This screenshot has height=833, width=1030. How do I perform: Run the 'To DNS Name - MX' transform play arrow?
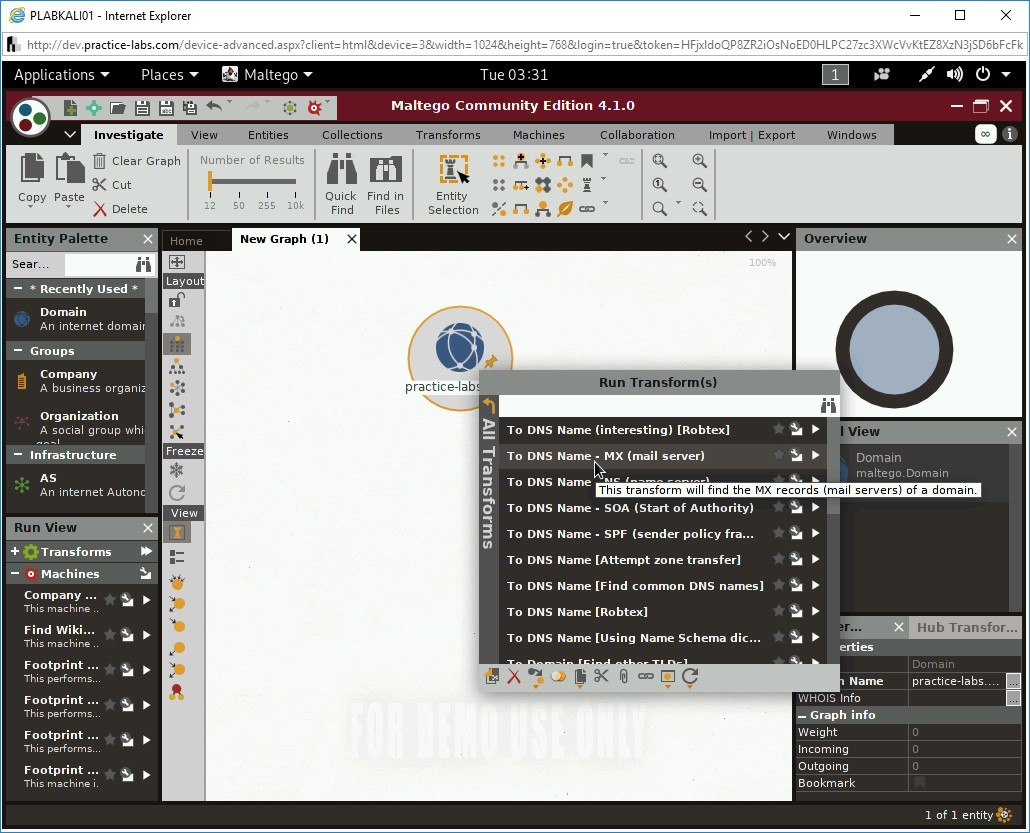click(816, 456)
